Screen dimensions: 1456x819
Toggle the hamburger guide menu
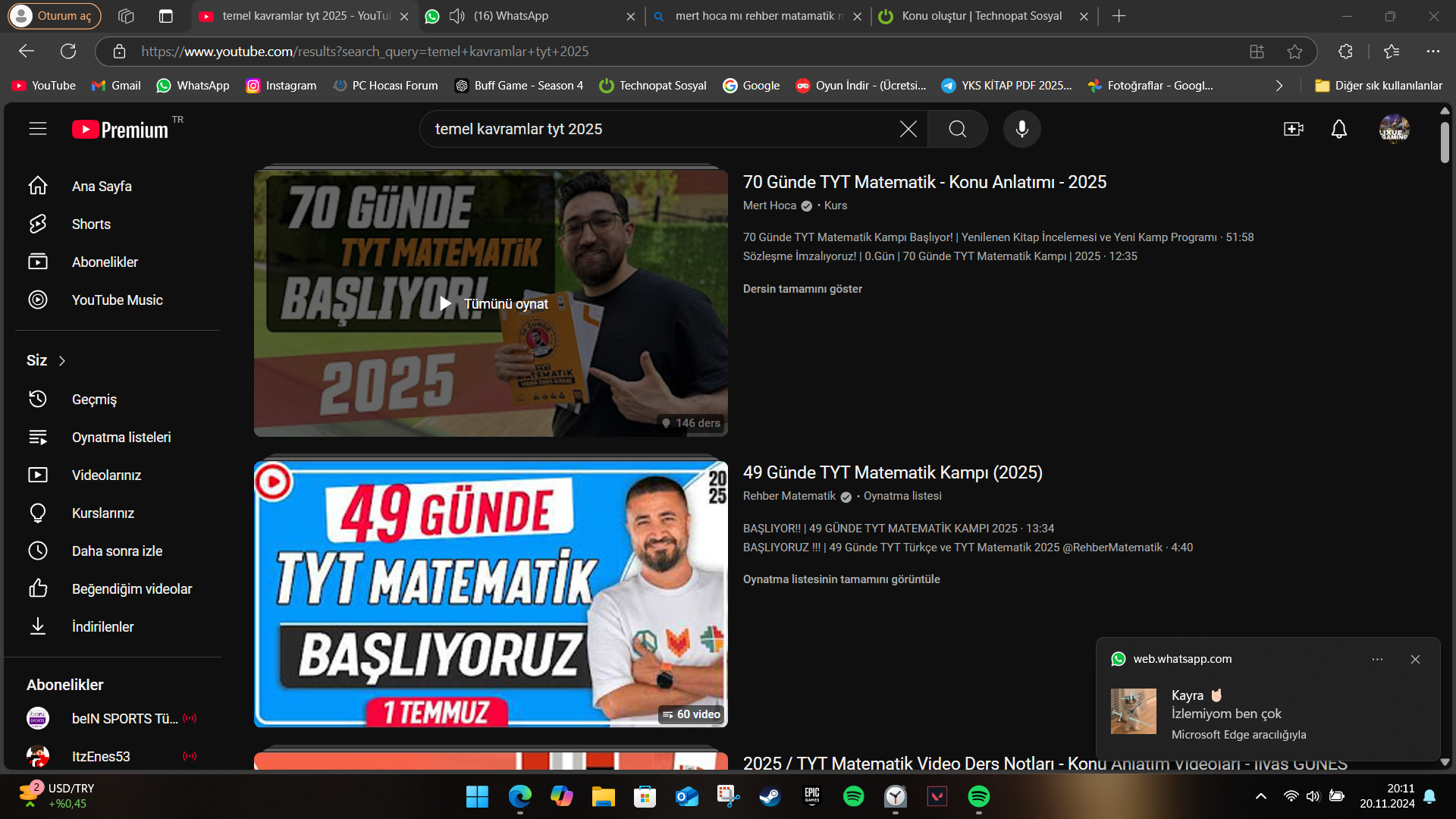38,129
